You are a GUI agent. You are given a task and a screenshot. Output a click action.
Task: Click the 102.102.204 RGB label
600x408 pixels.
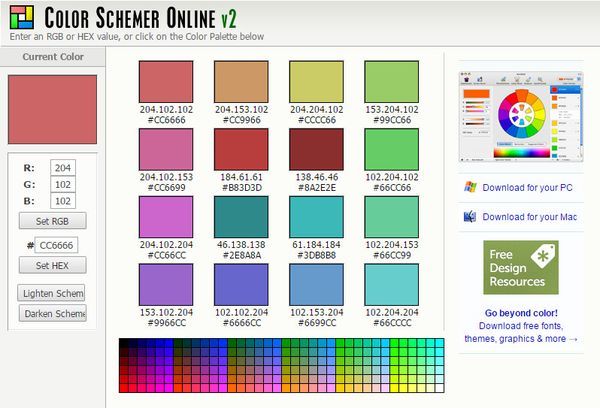pos(241,312)
